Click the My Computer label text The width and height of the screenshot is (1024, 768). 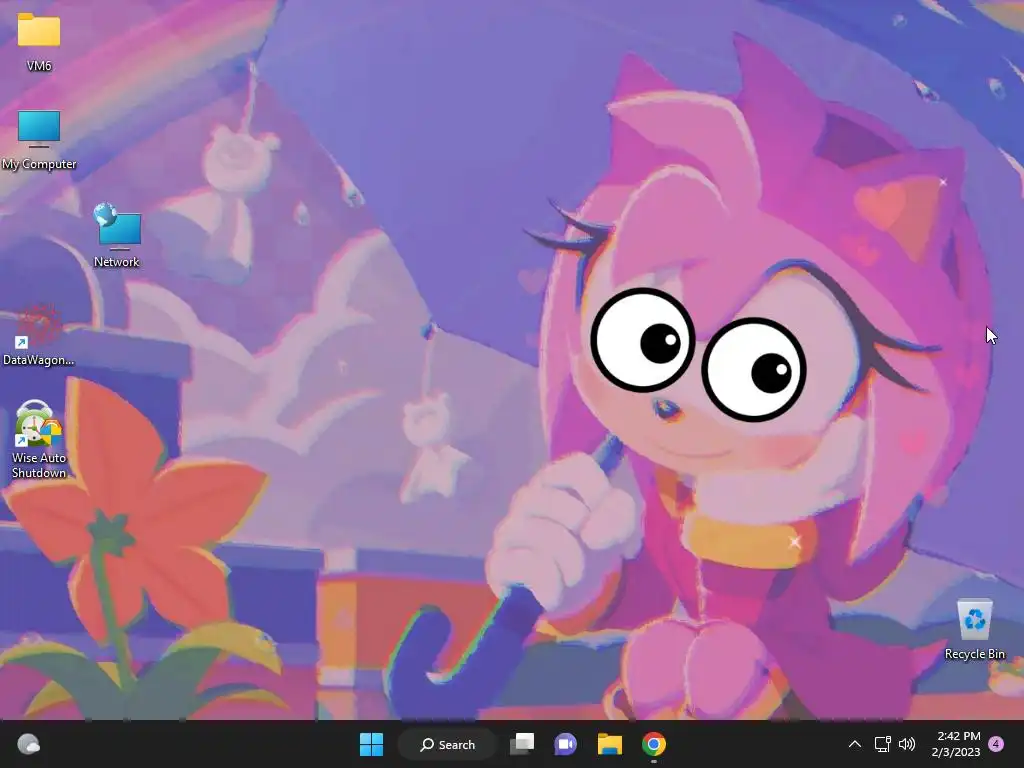pyautogui.click(x=39, y=164)
